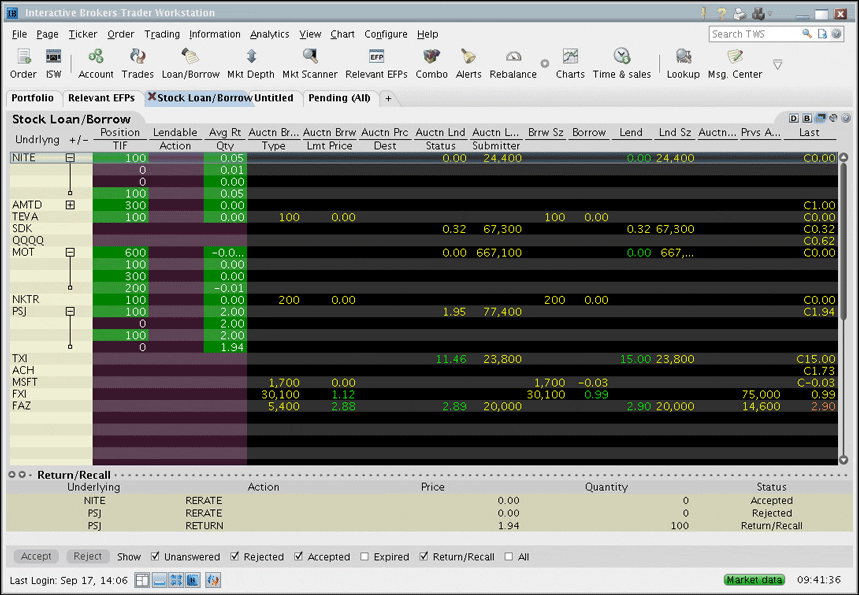Open the Configure menu
Viewport: 859px width, 595px height.
point(386,34)
